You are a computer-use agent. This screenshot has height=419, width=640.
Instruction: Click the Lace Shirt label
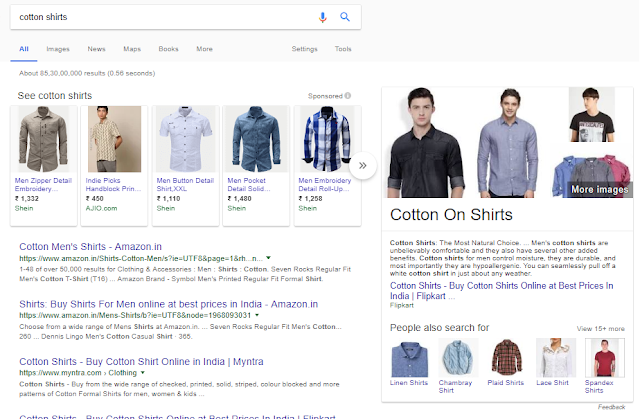tap(552, 383)
